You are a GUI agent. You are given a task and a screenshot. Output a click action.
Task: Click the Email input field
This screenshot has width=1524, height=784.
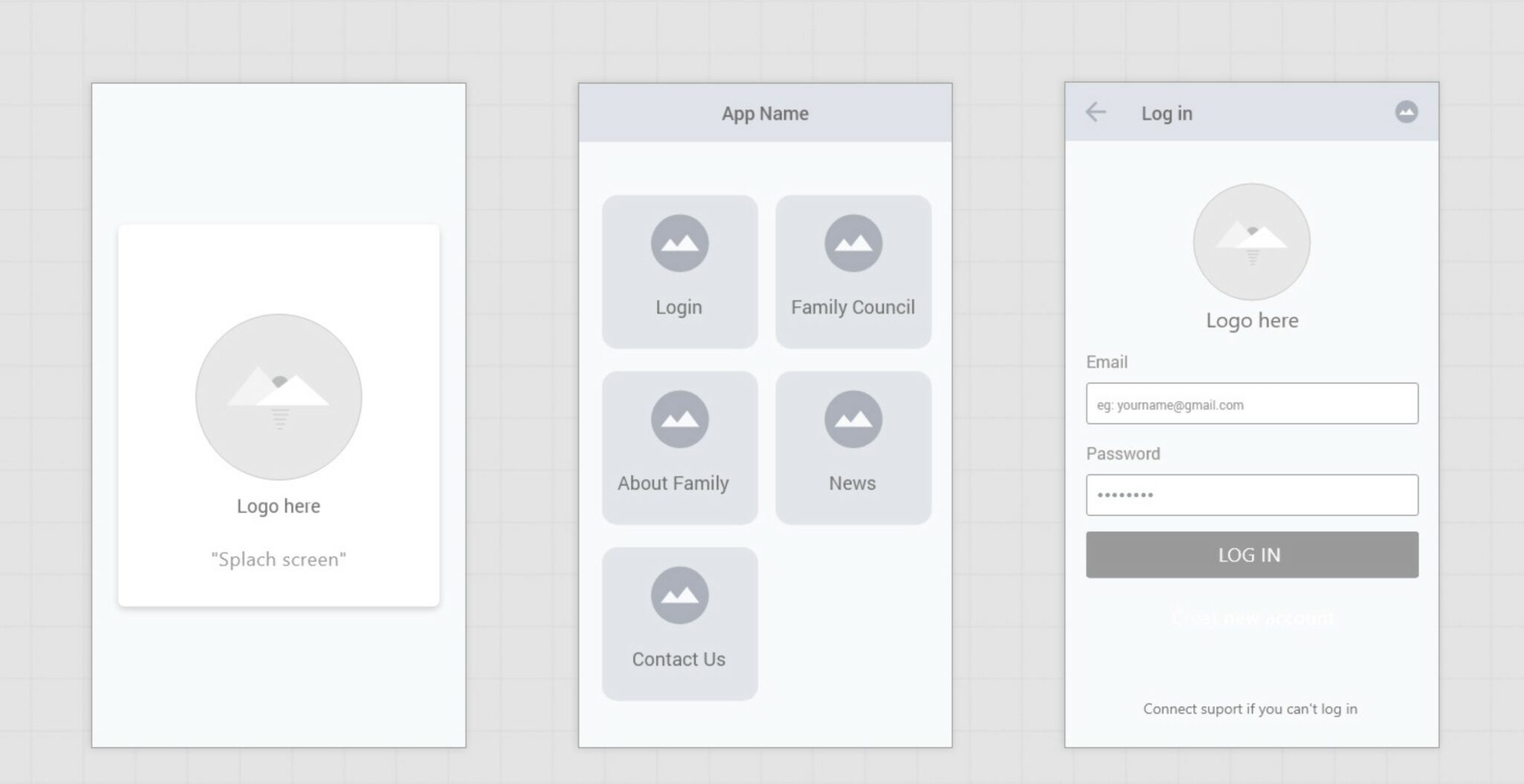[1251, 404]
